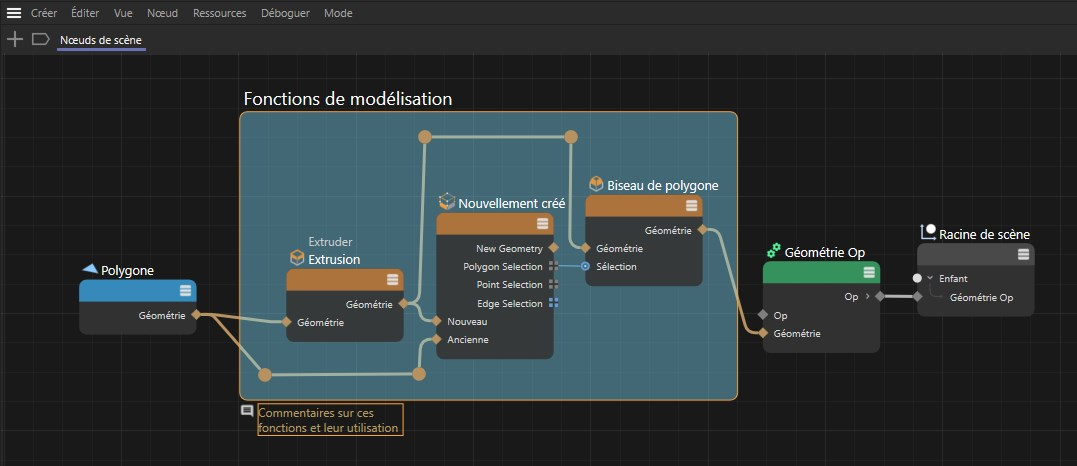Click the Sélection input port on Biseau
Viewport: 1077px width, 466px height.
pyautogui.click(x=585, y=266)
